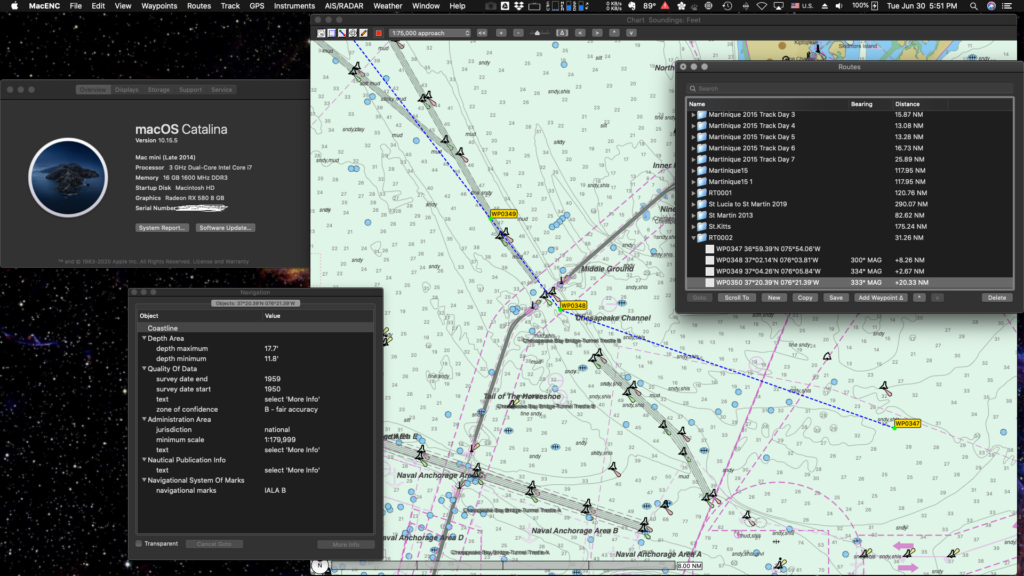This screenshot has height=576, width=1024.
Task: Select the route line drawing tool
Action: point(342,33)
